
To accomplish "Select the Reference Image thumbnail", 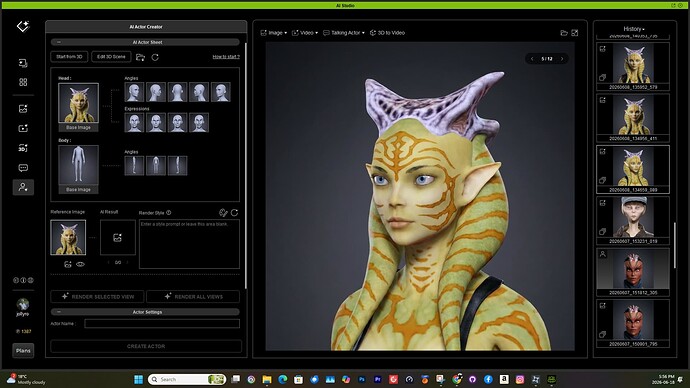I will point(68,238).
